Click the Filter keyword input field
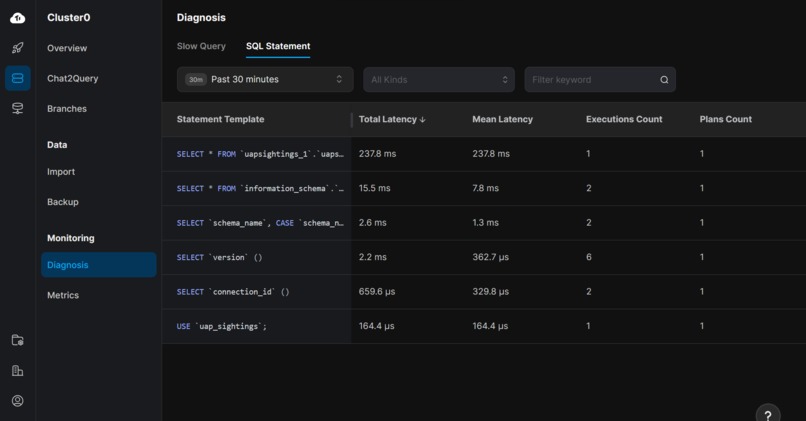This screenshot has width=806, height=421. [x=590, y=80]
